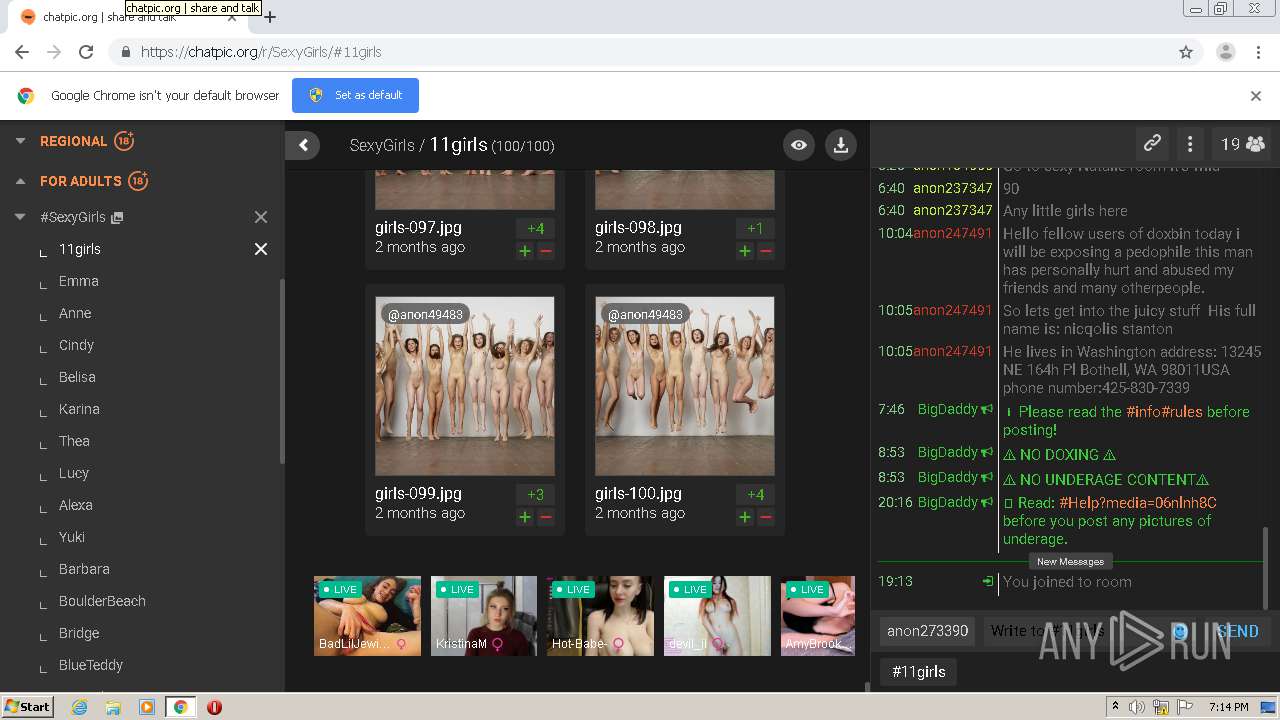Open the #Help?media=06nlnh8C link
The image size is (1280, 720).
(x=1137, y=503)
